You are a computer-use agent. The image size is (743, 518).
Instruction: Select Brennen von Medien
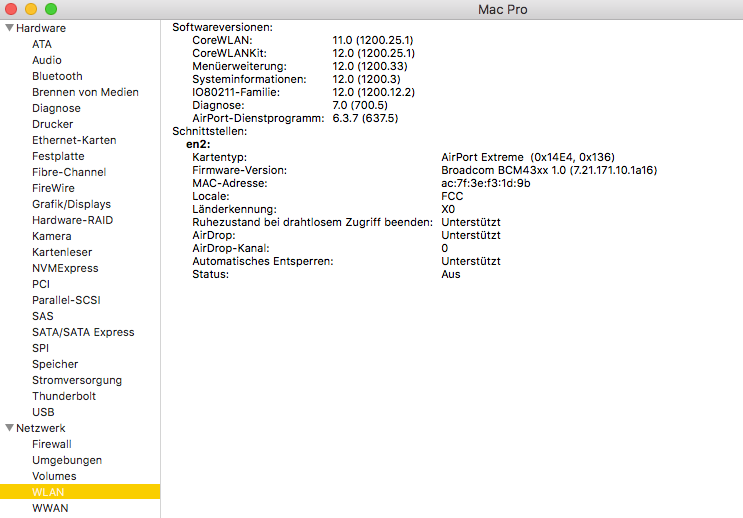85,92
